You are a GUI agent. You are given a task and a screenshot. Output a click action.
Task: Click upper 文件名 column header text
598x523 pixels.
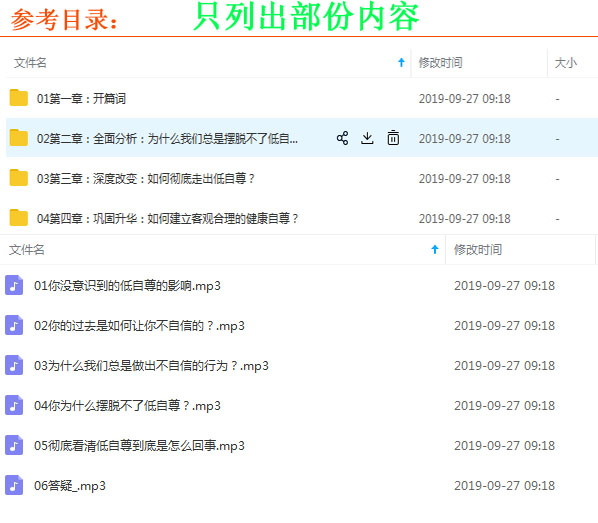(x=30, y=63)
